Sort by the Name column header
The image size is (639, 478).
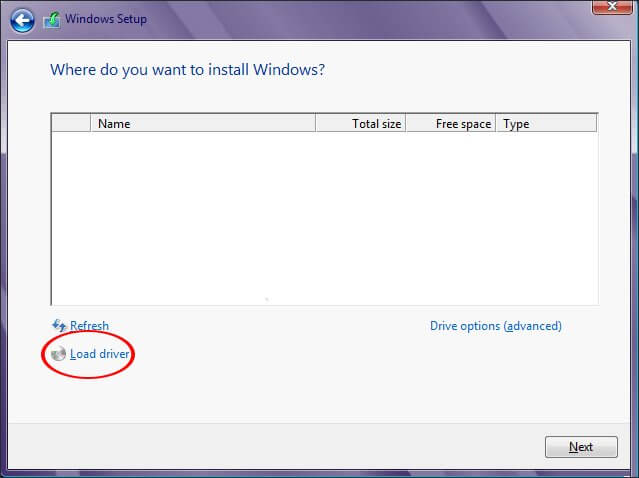[203, 123]
